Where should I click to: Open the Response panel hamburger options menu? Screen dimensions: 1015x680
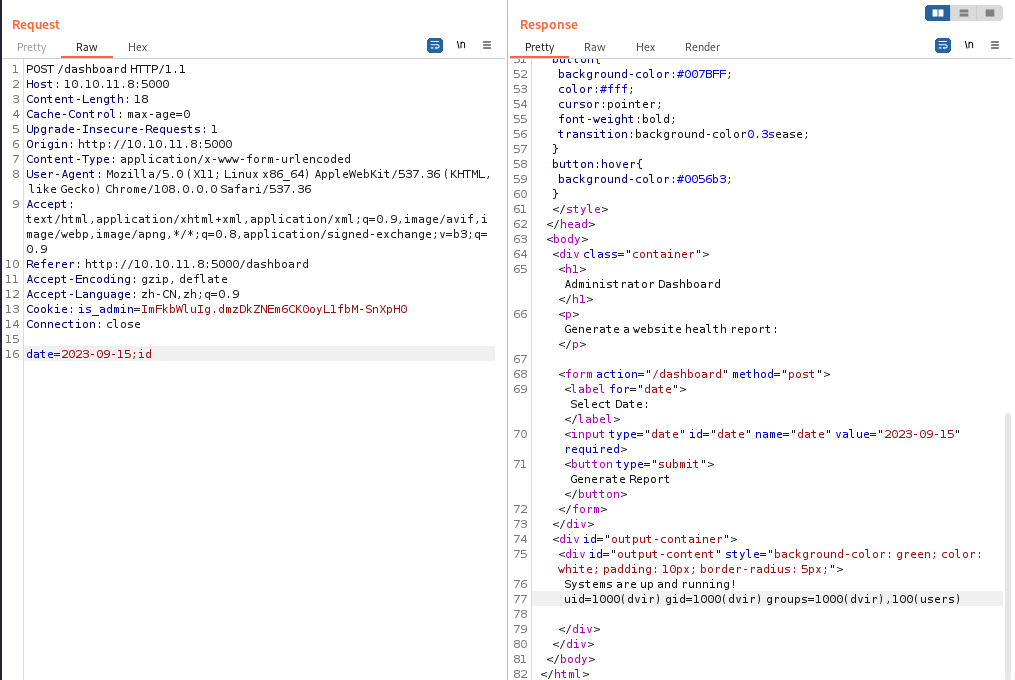(x=995, y=45)
